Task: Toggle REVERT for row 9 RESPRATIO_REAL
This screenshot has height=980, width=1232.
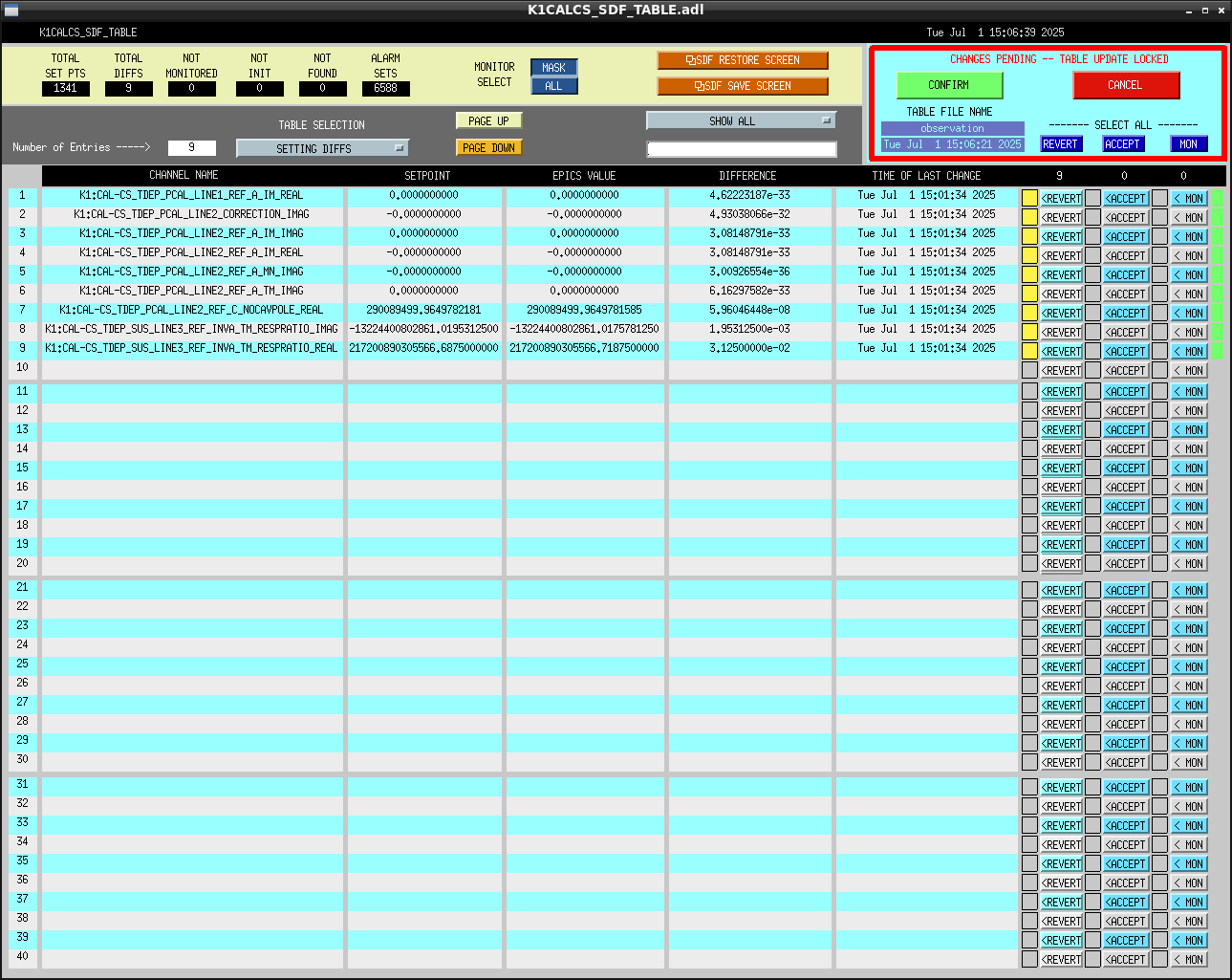Action: 1061,352
